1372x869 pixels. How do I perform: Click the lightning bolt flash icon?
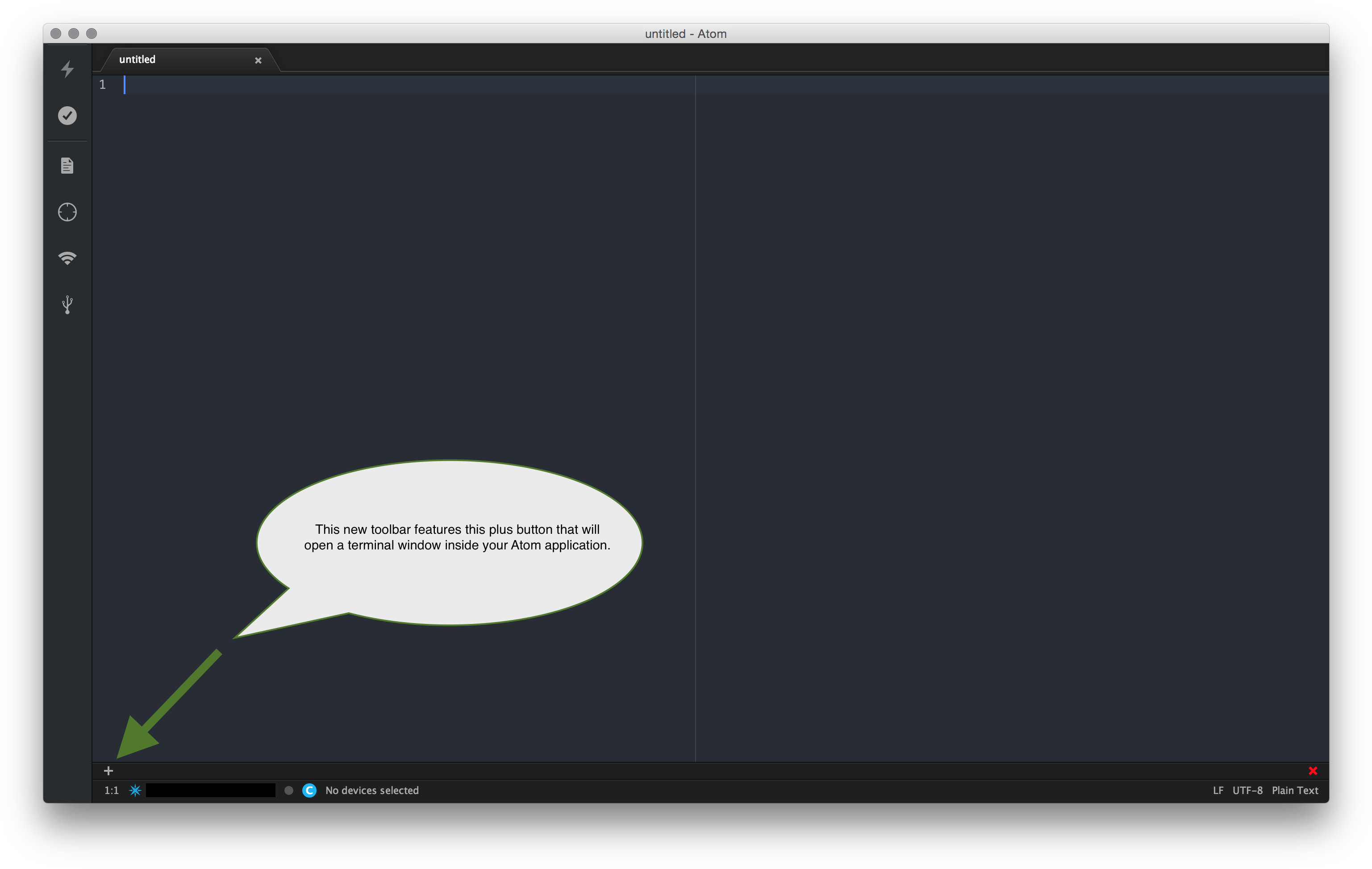pos(67,69)
